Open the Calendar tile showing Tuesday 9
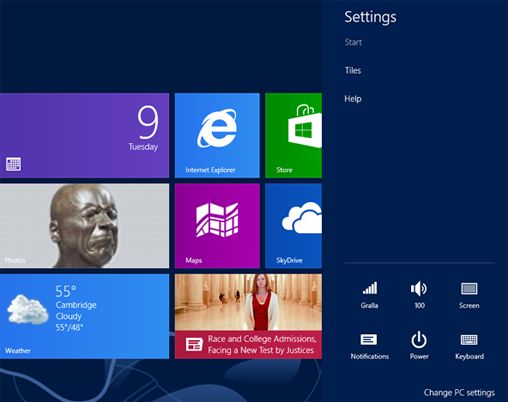 [84, 135]
